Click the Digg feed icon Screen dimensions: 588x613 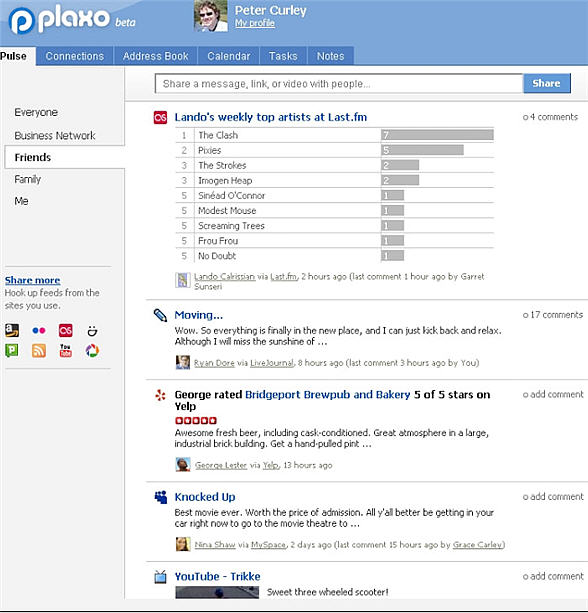click(92, 331)
